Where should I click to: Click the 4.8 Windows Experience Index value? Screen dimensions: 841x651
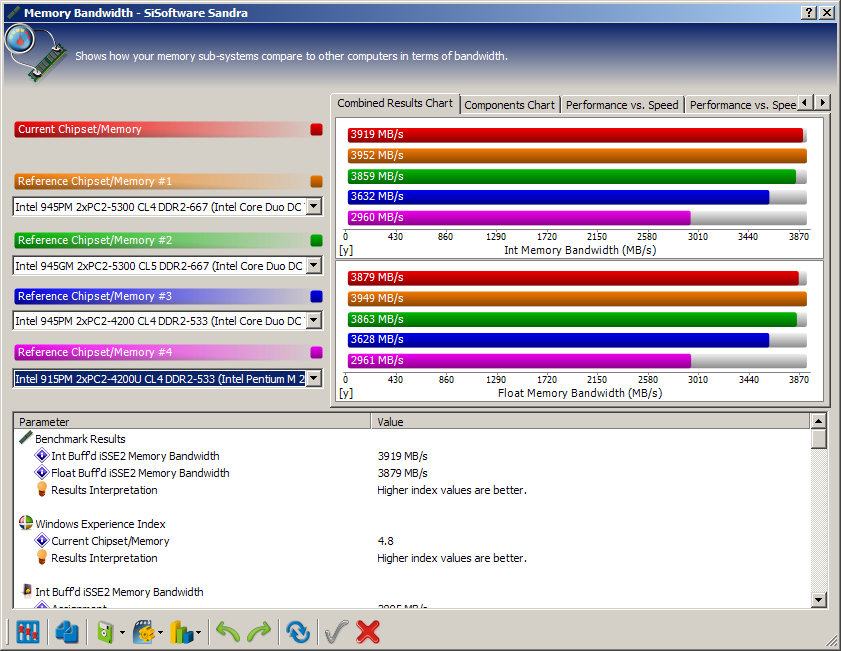[x=385, y=541]
